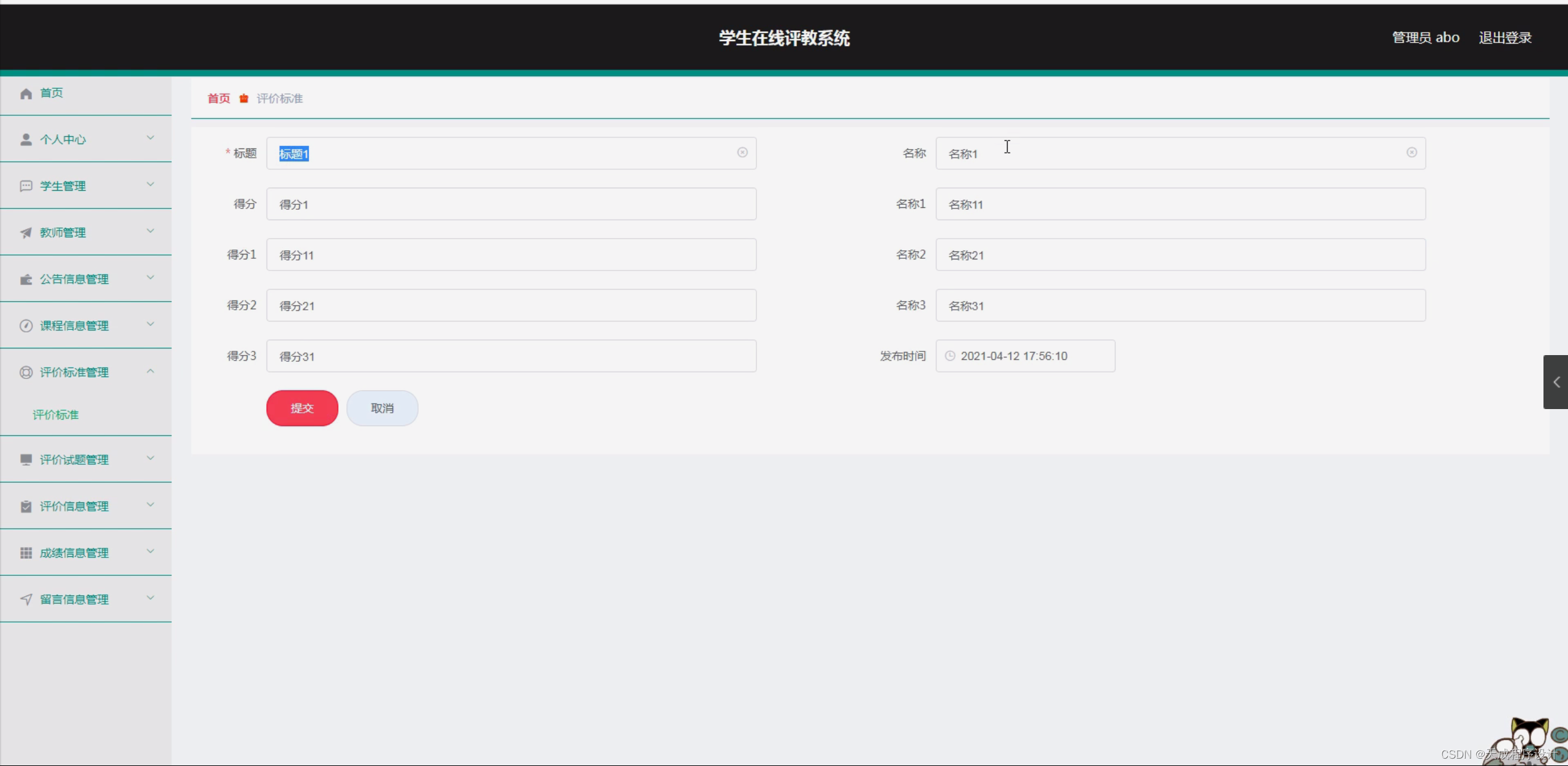Viewport: 1568px width, 766px height.
Task: Click the 教师管理 paper plane icon
Action: coord(26,232)
